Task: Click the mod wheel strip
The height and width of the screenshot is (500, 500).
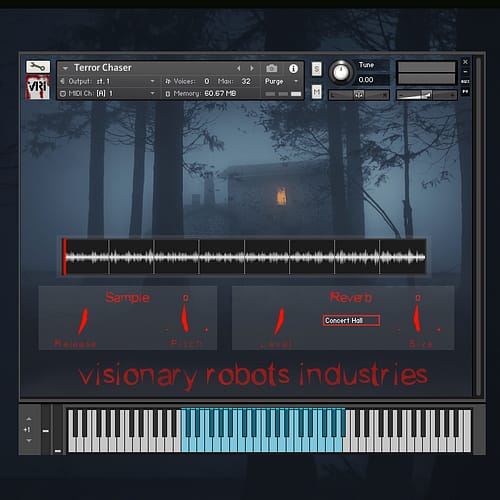Action: click(58, 430)
